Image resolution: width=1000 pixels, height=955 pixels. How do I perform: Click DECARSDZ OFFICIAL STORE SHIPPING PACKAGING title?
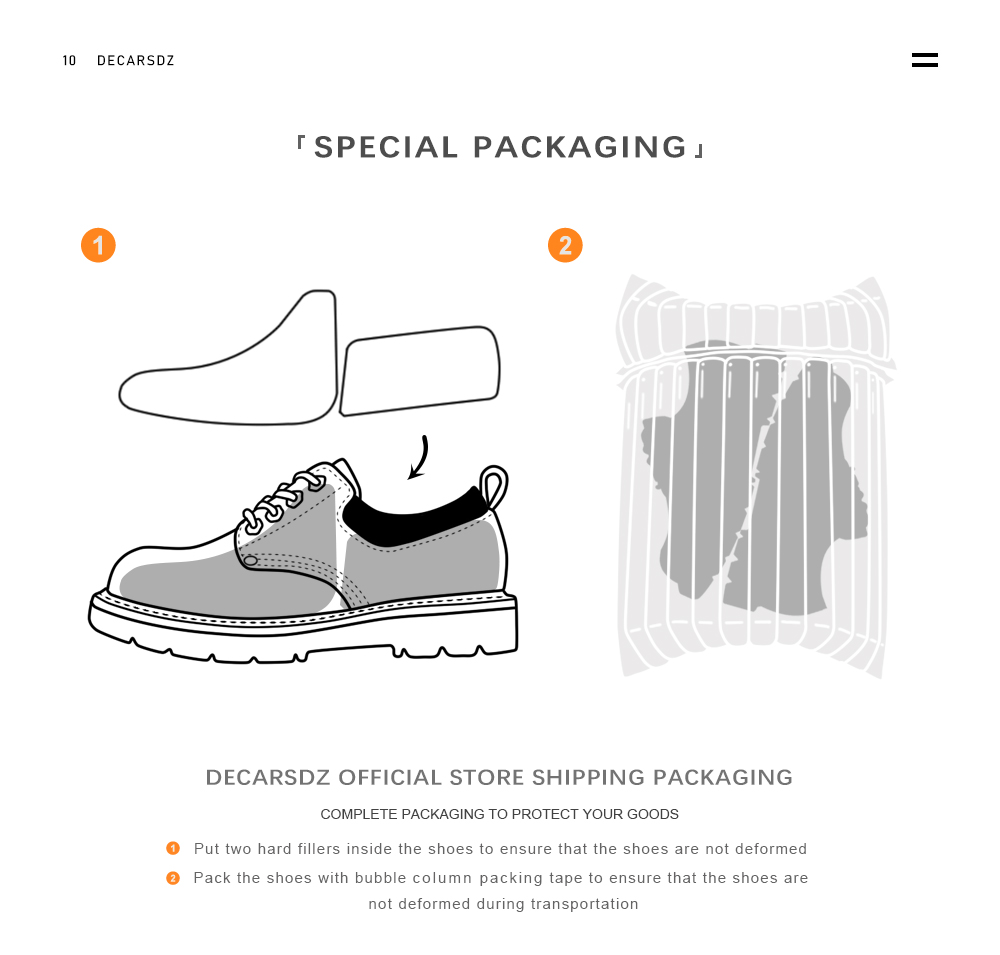click(499, 777)
